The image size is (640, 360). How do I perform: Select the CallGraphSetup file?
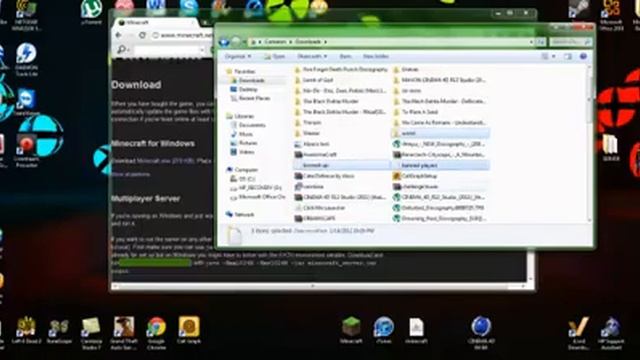tap(415, 176)
